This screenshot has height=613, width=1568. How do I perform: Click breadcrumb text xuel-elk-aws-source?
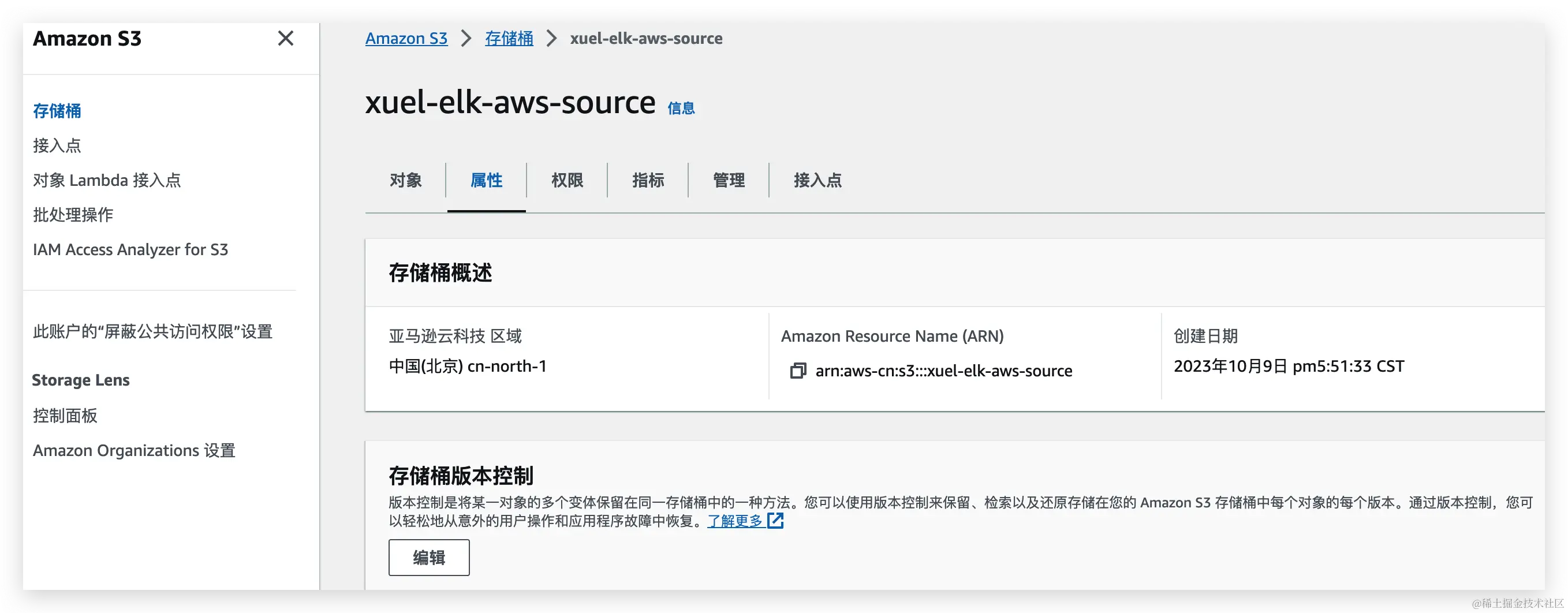(647, 38)
